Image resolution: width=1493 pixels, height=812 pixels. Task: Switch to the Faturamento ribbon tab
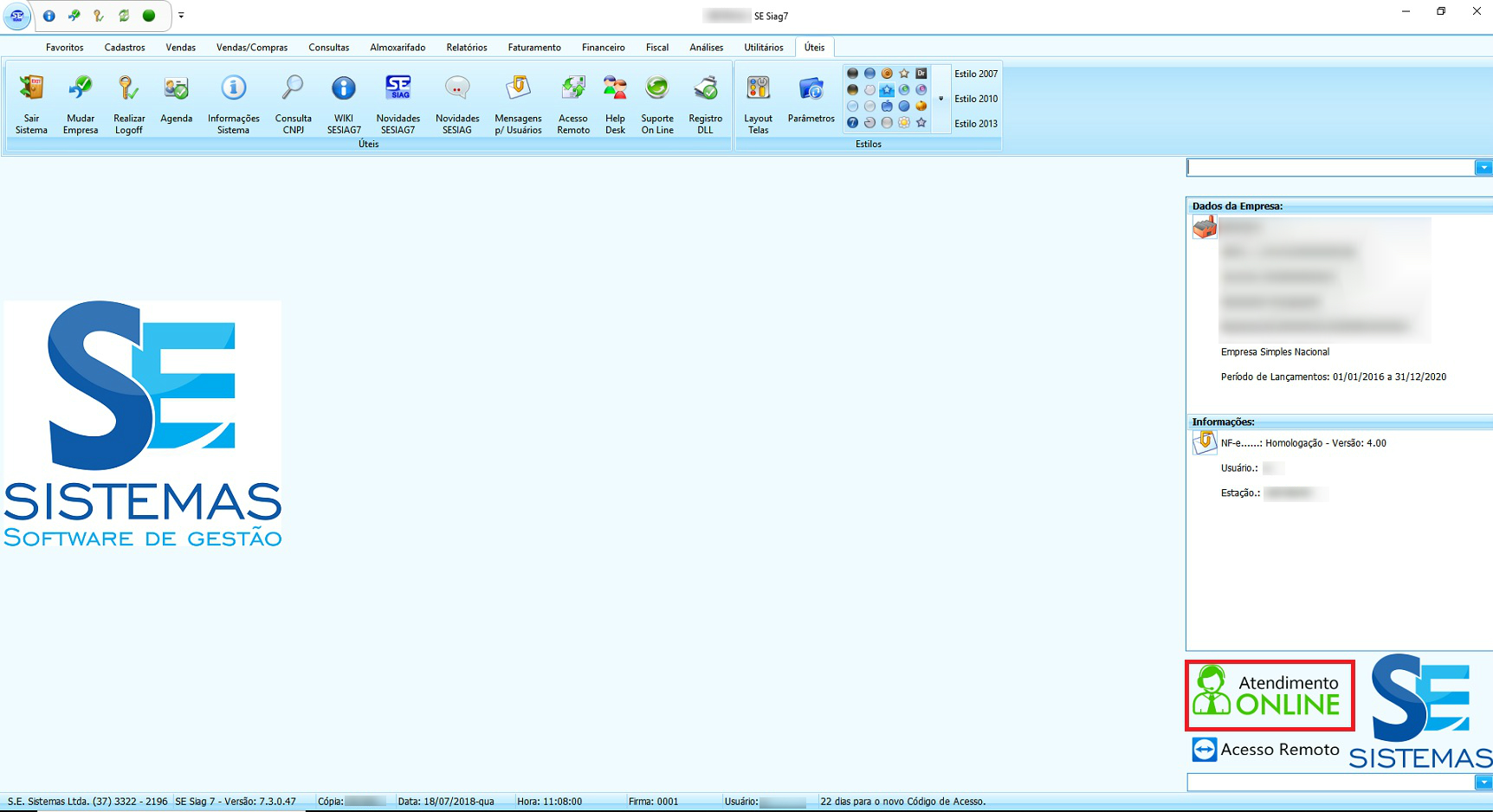coord(533,48)
